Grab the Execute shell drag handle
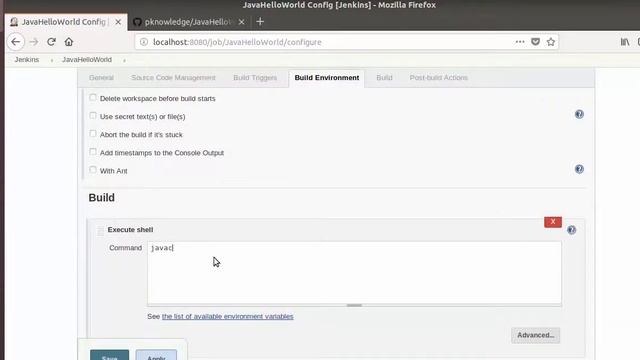The image size is (640, 360). [100, 231]
